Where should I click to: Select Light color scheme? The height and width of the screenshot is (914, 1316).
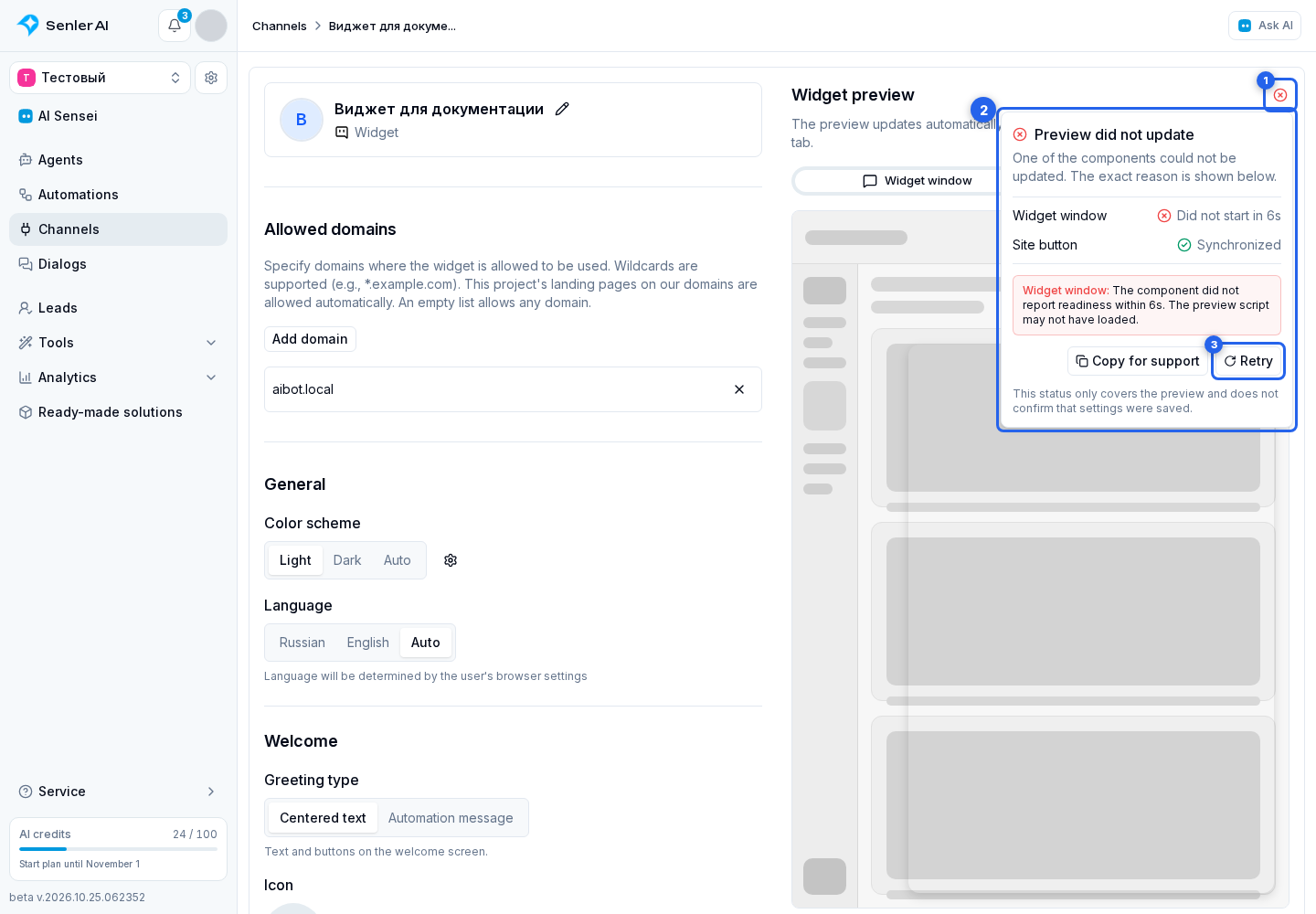tap(295, 560)
